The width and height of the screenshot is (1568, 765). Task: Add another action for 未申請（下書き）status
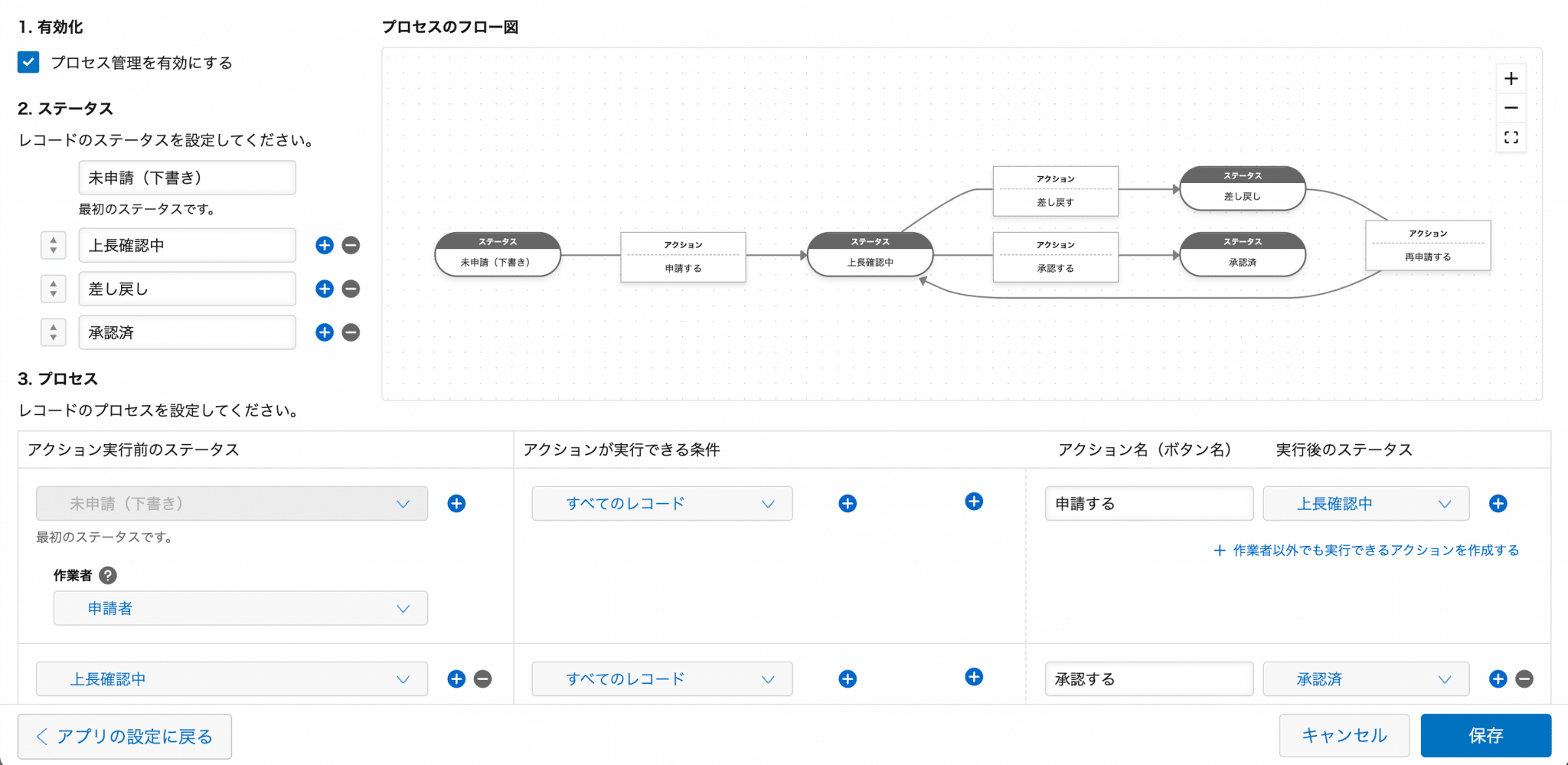456,503
